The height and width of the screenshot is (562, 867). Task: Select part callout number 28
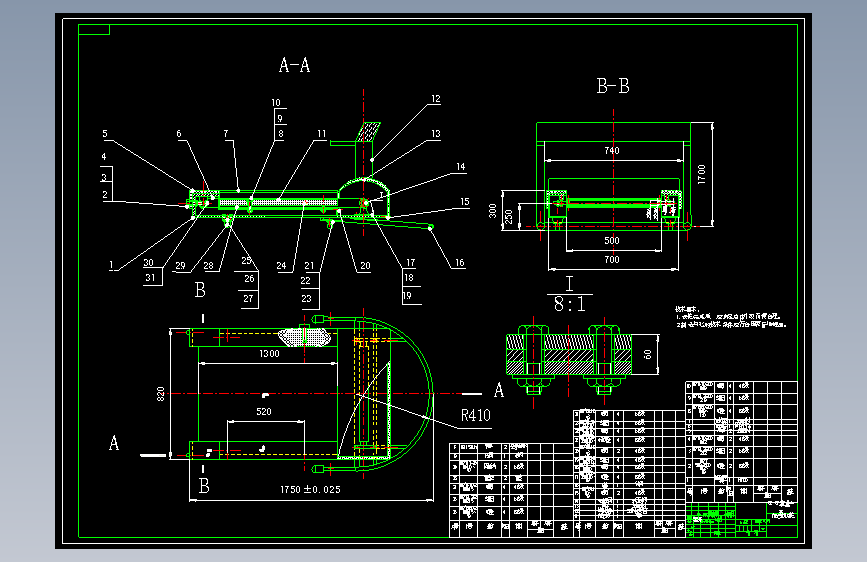click(208, 266)
